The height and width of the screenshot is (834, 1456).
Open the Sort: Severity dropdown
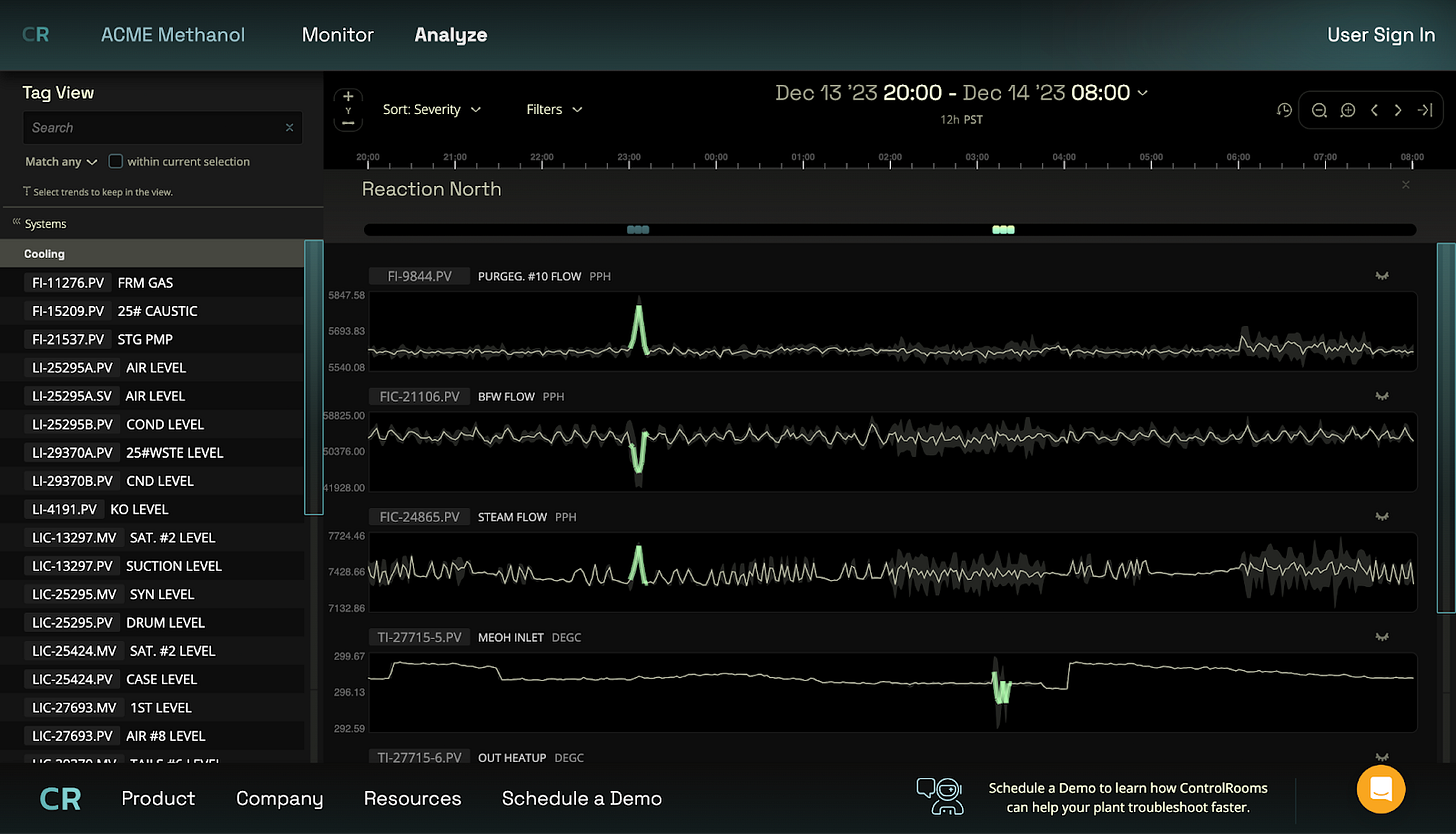(x=432, y=109)
